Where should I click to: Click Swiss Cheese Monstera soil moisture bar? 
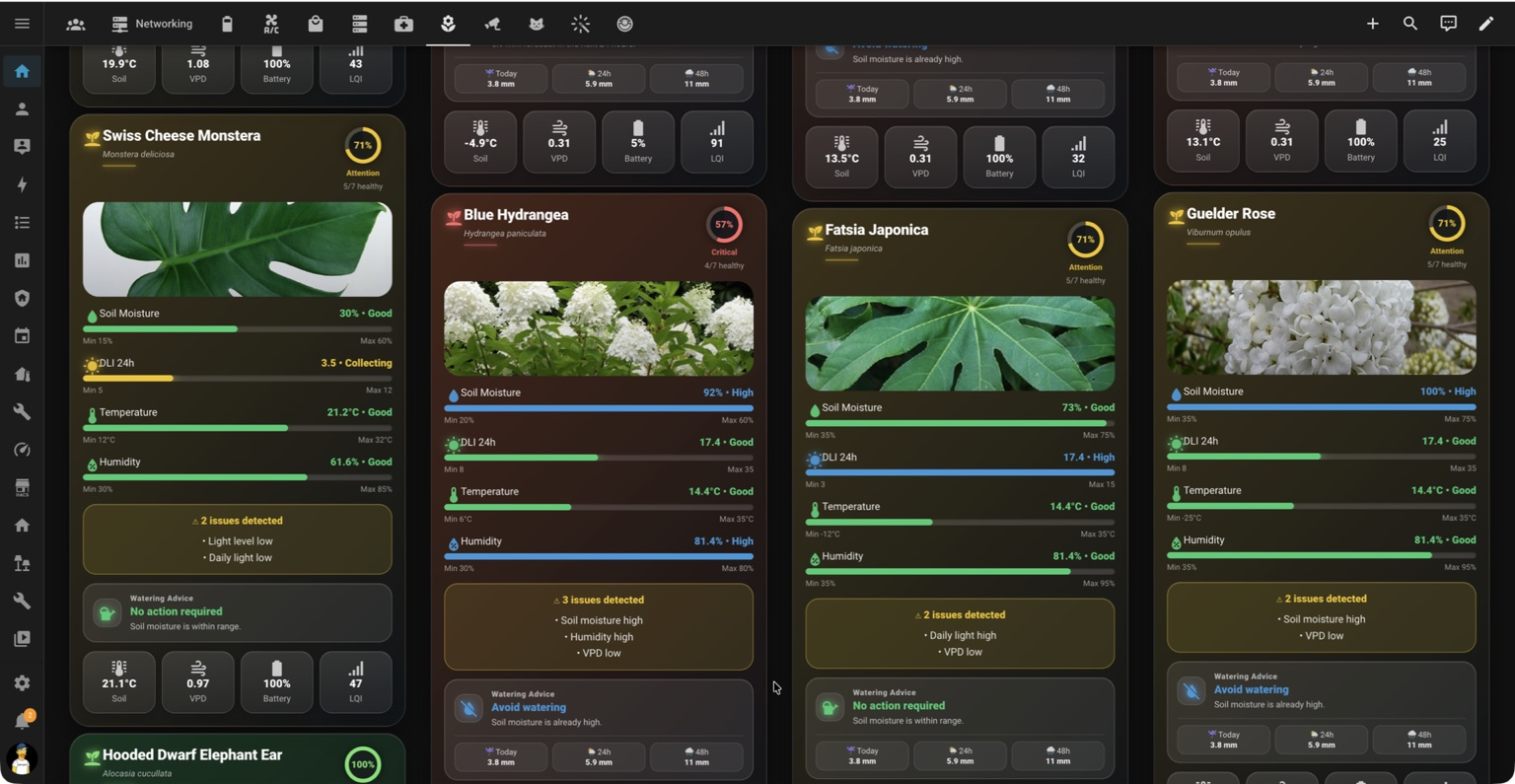(237, 328)
